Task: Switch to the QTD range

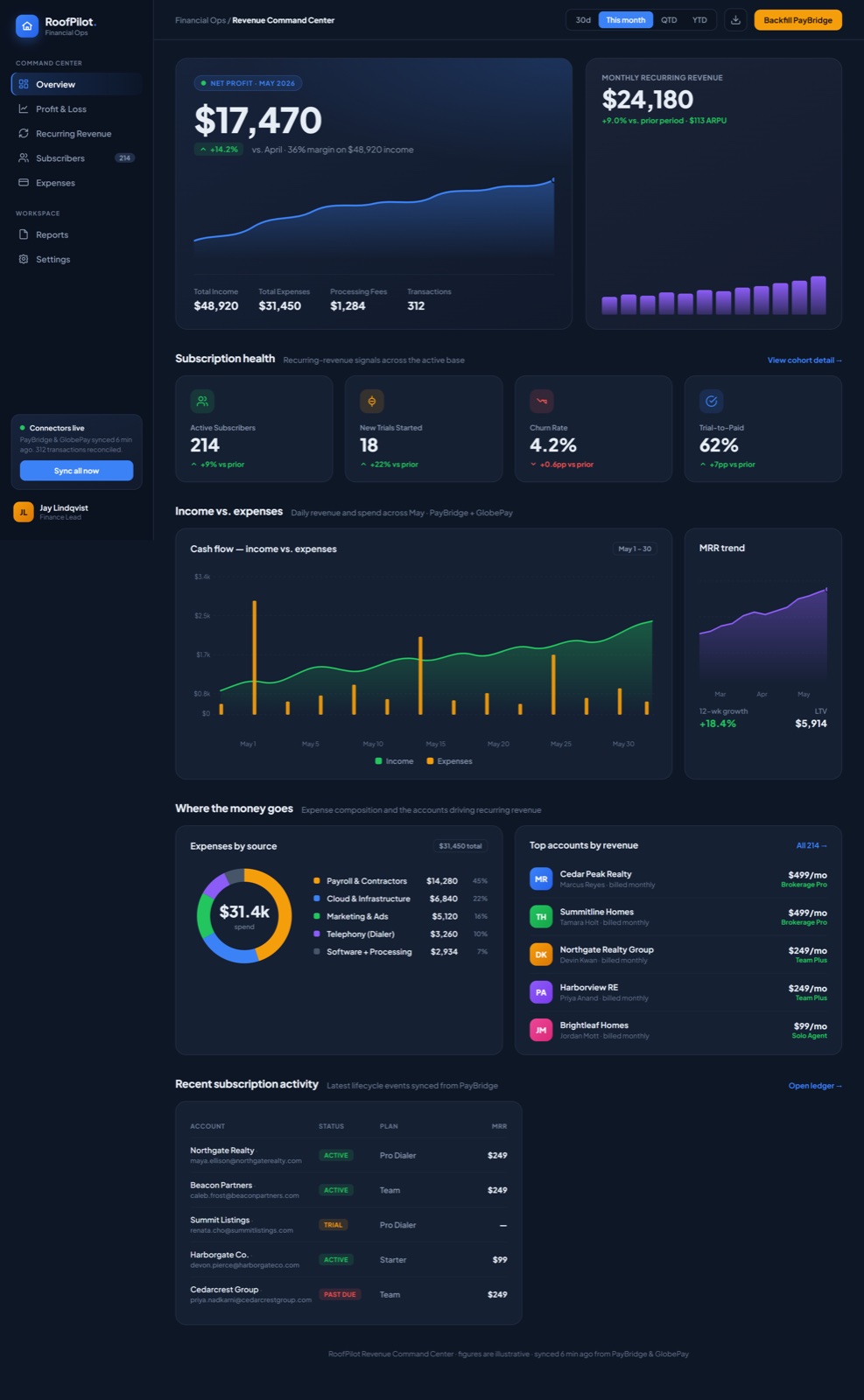Action: 669,20
